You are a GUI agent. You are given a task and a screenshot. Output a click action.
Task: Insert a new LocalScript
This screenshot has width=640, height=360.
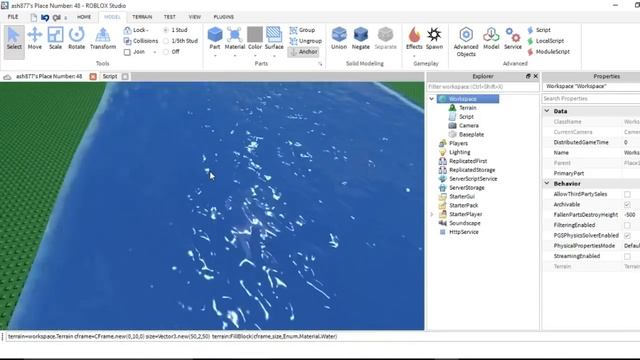coord(546,41)
